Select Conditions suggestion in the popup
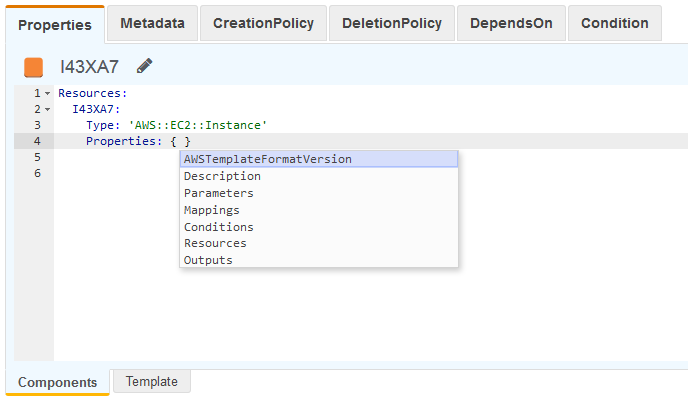The width and height of the screenshot is (688, 407). click(x=219, y=227)
